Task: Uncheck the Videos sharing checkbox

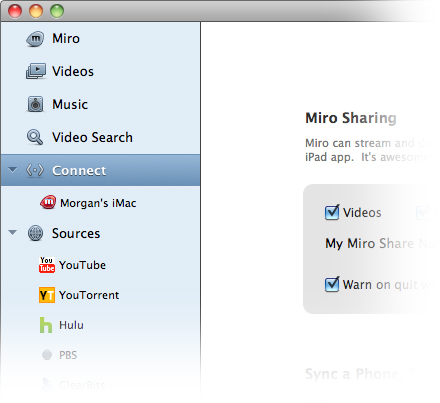Action: 332,212
